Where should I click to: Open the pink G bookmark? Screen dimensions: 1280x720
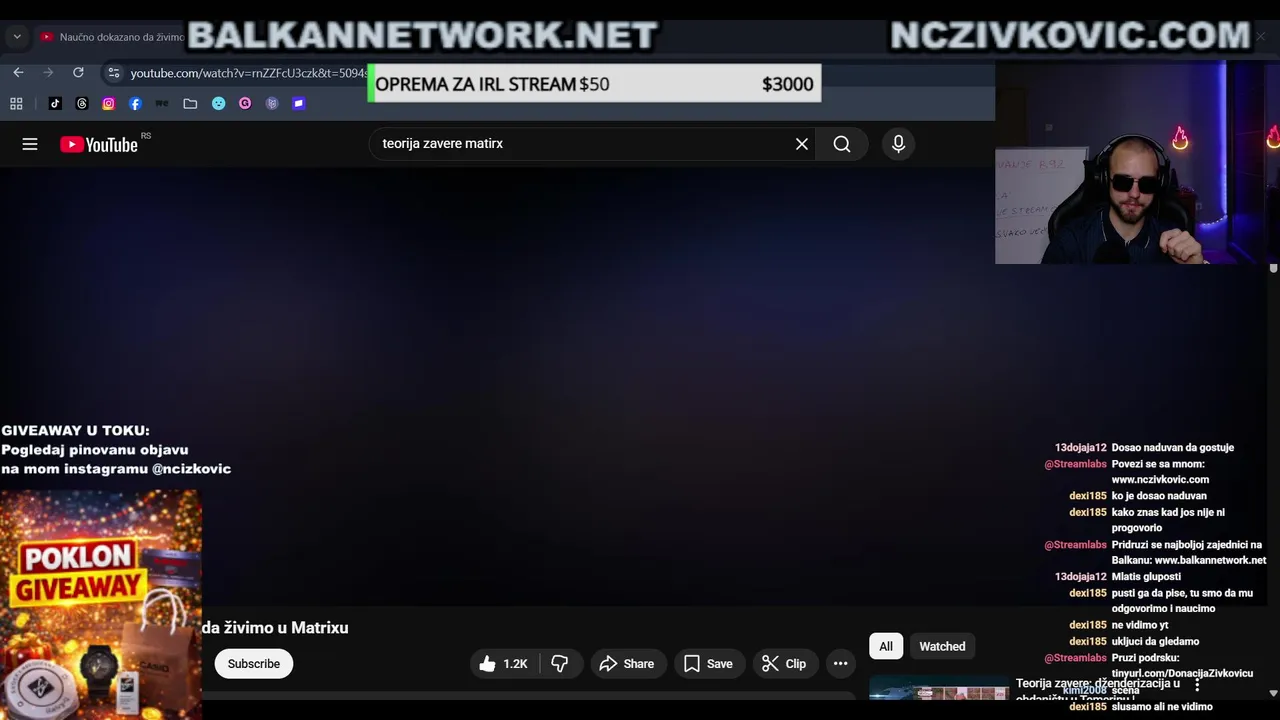pos(245,103)
